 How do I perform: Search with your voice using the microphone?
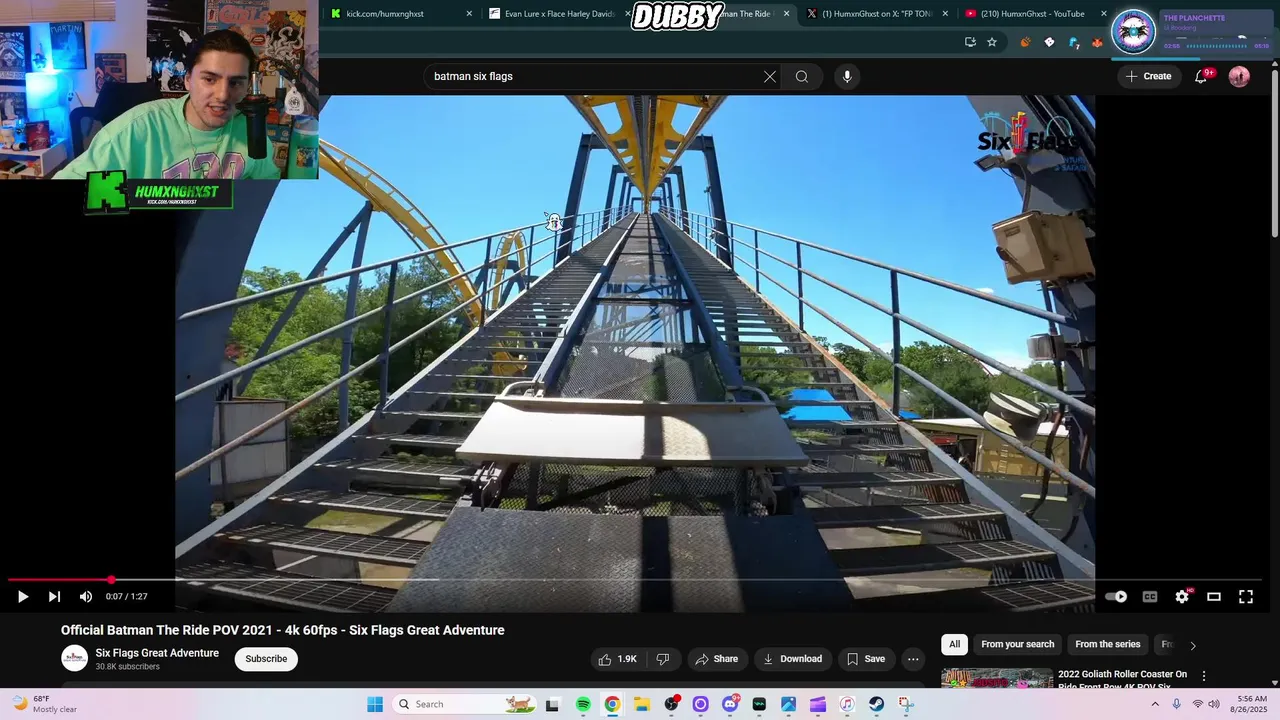[847, 77]
